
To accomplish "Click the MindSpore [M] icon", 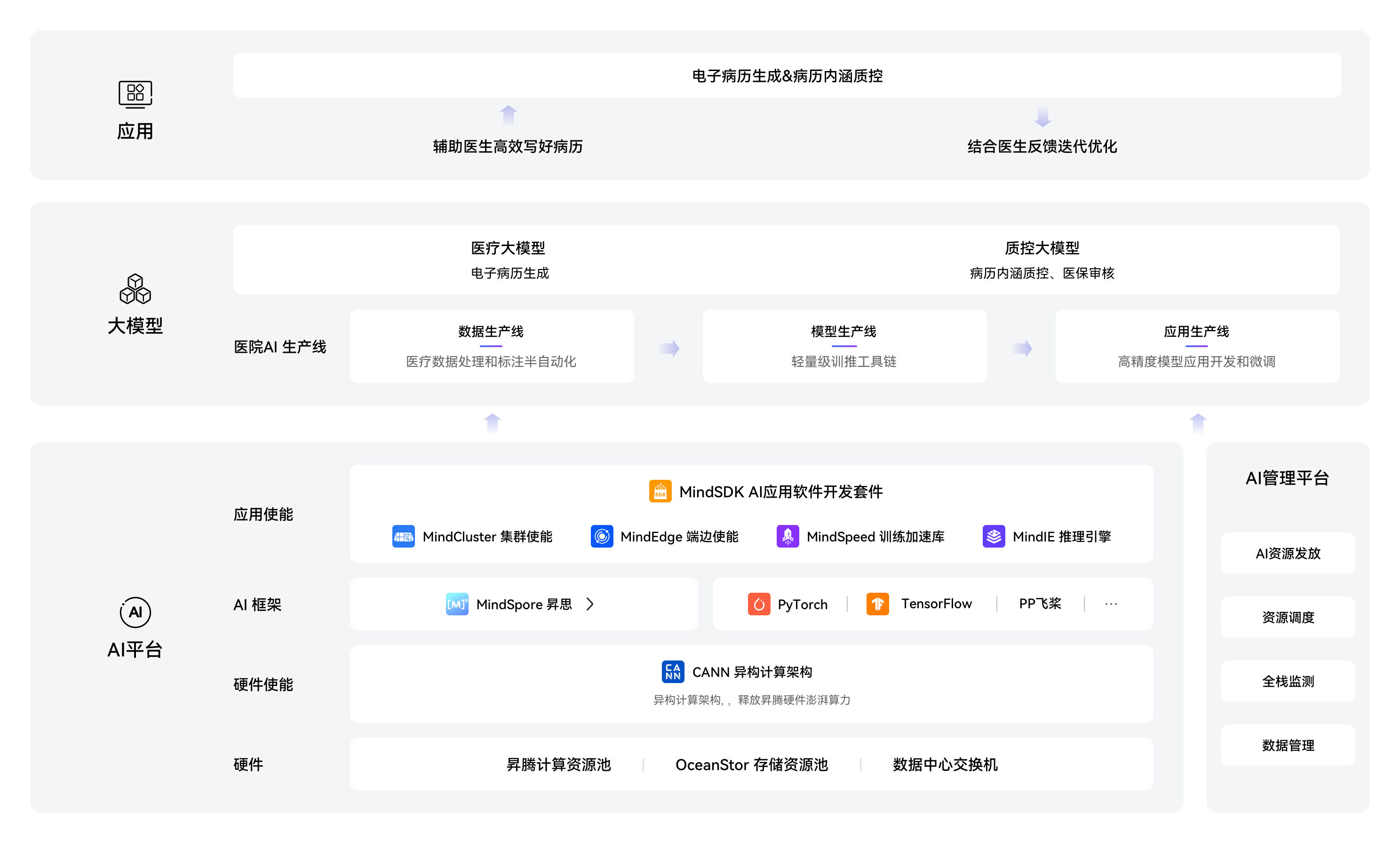I will pyautogui.click(x=457, y=604).
